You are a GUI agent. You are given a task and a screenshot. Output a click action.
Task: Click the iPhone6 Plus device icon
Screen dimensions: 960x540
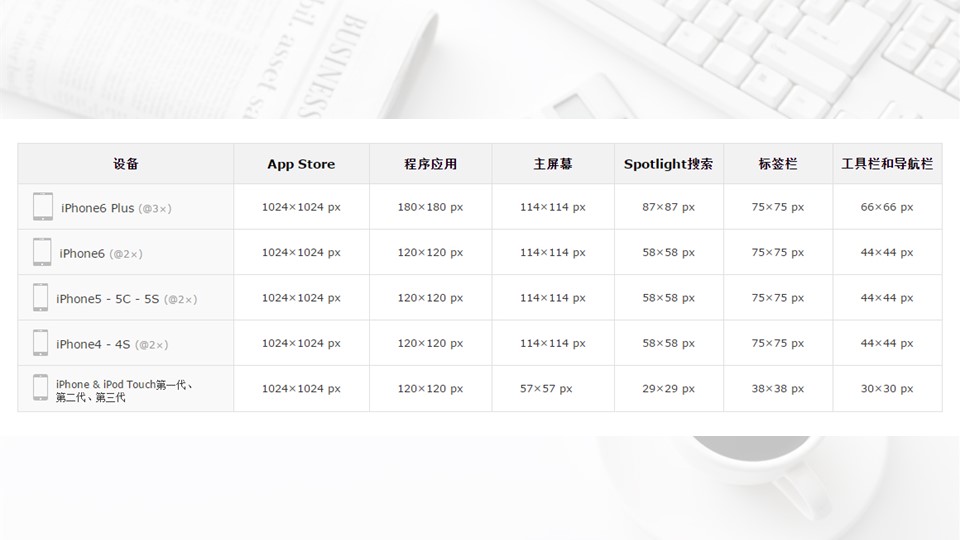point(43,206)
